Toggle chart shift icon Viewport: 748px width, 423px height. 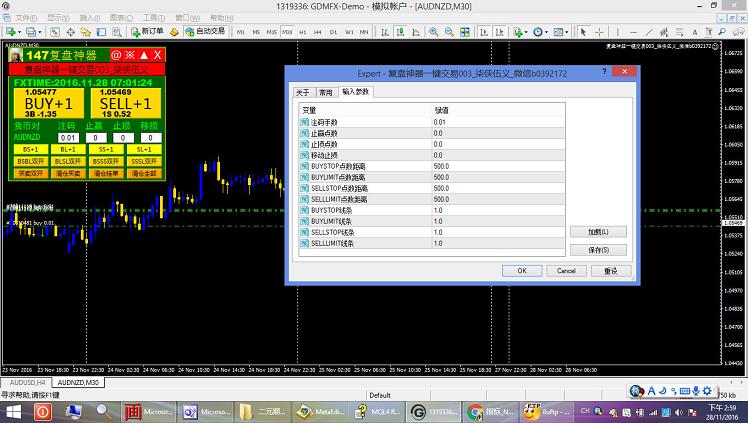click(x=499, y=32)
